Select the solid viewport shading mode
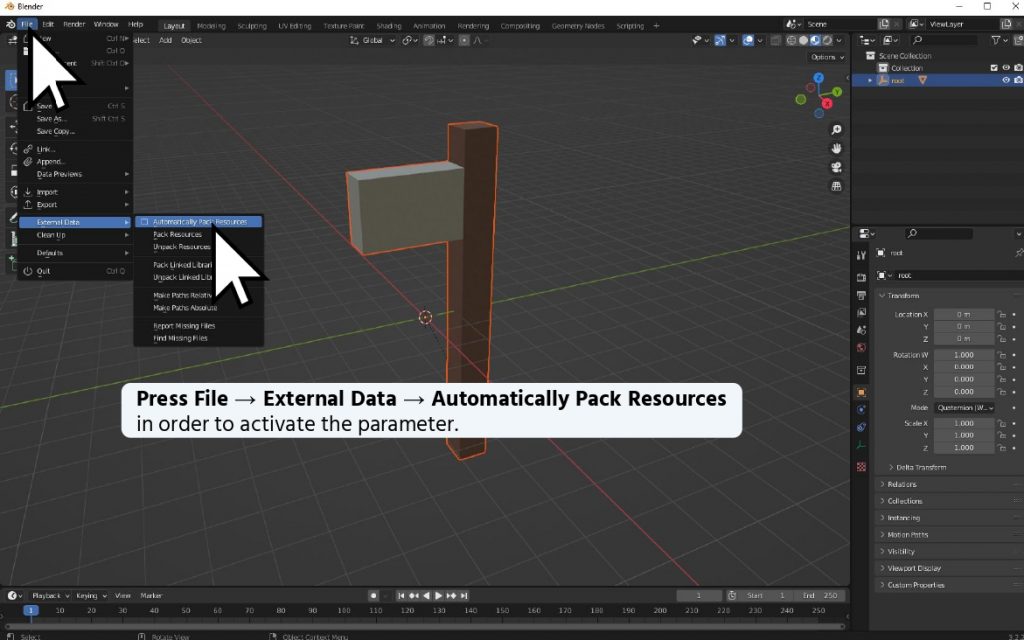The width and height of the screenshot is (1024, 640). point(803,40)
